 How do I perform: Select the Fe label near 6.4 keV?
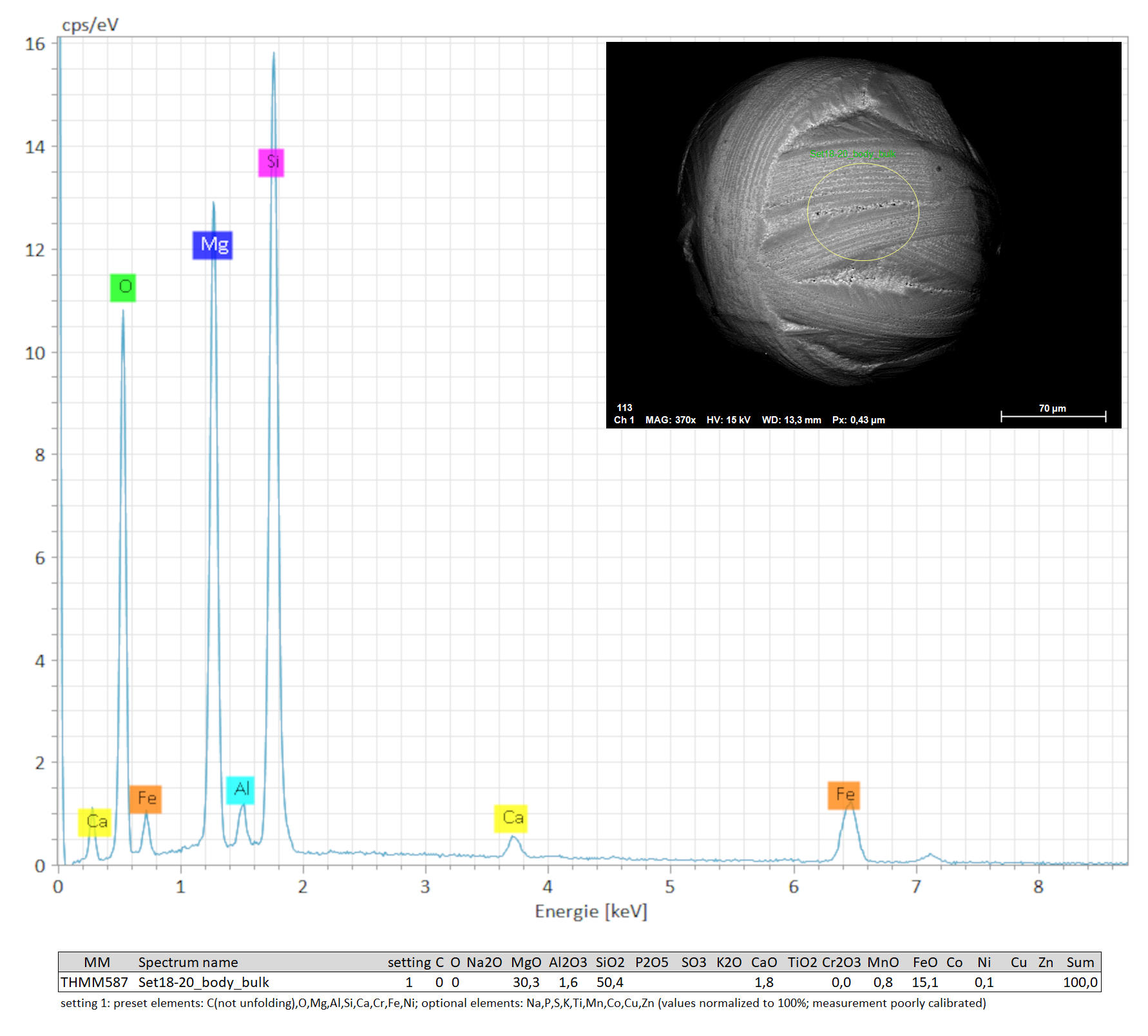pos(844,795)
